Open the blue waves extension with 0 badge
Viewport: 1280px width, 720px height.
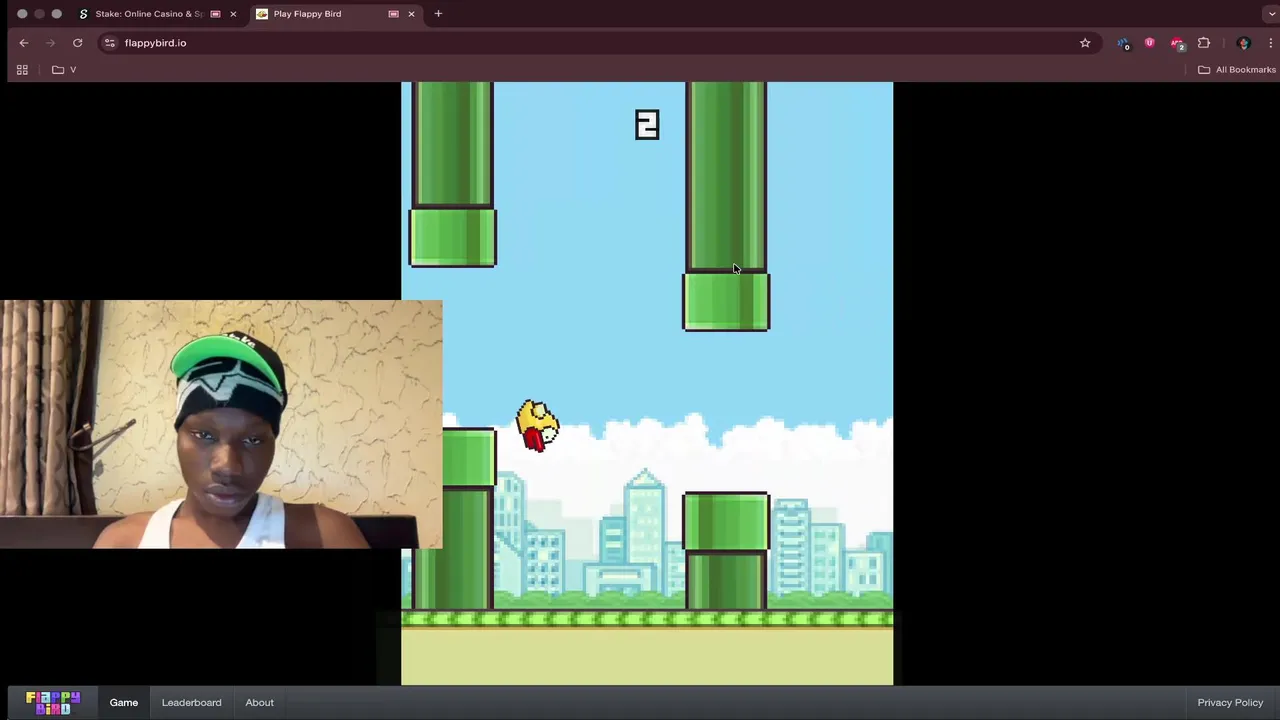[1124, 43]
